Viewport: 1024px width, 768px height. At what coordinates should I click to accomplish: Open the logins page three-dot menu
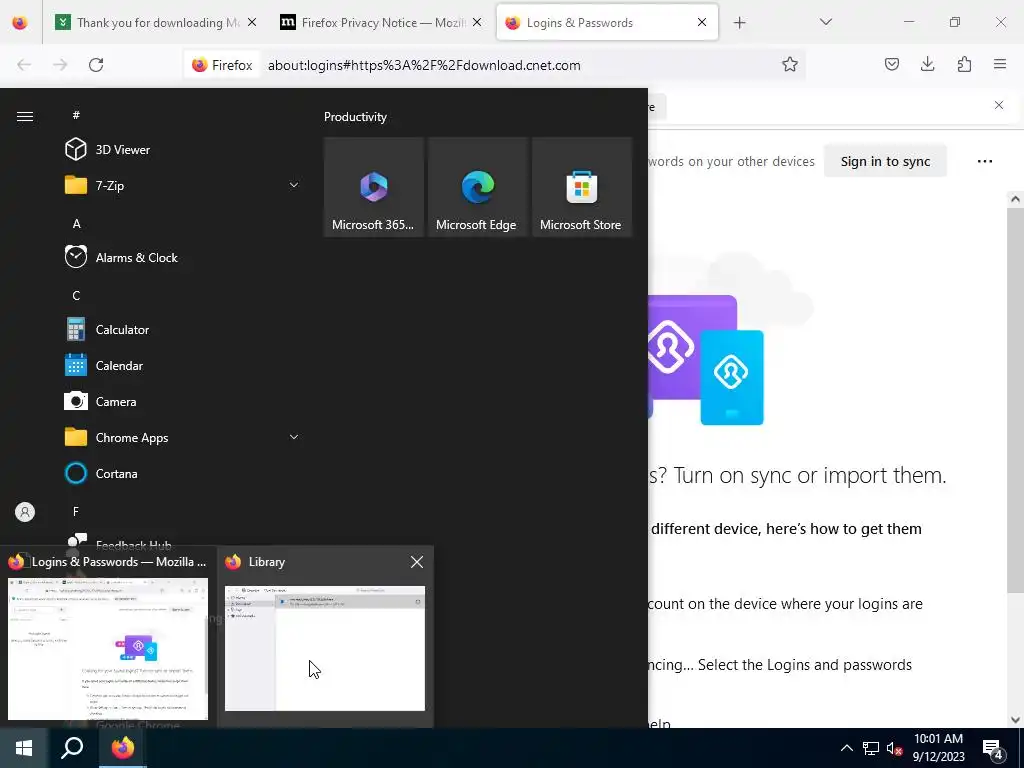[x=984, y=161]
